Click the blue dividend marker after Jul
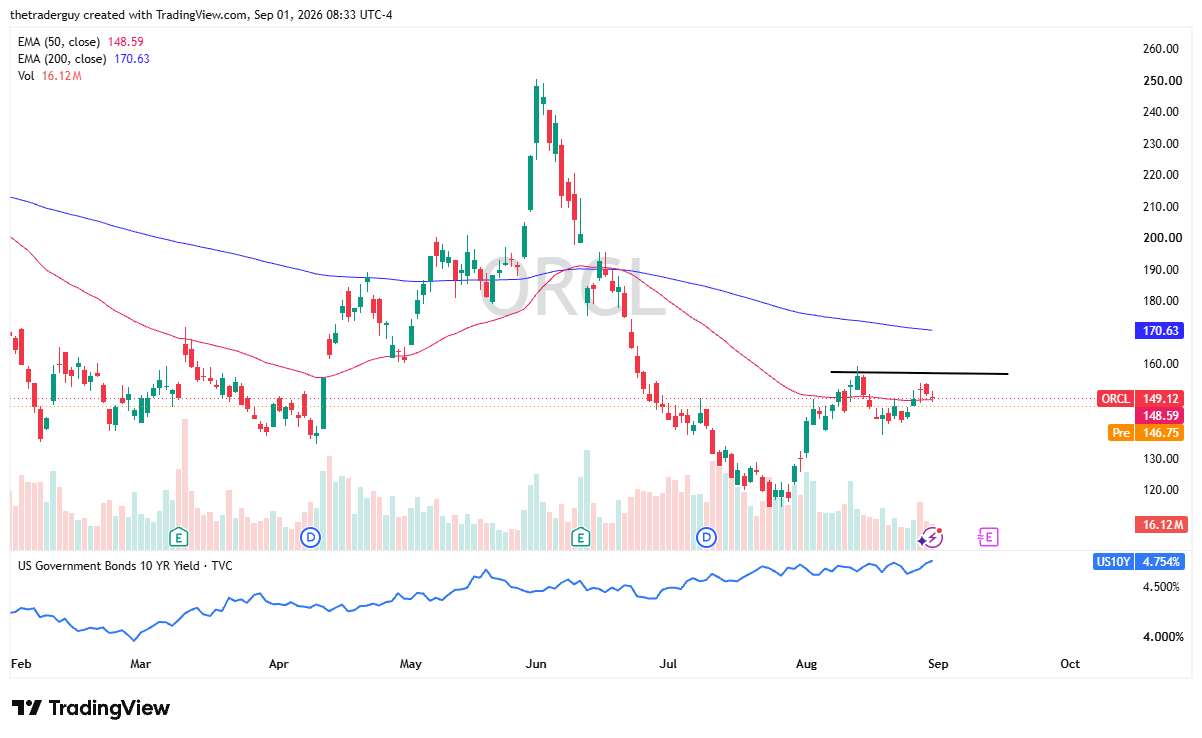Image resolution: width=1202 pixels, height=738 pixels. click(x=708, y=538)
